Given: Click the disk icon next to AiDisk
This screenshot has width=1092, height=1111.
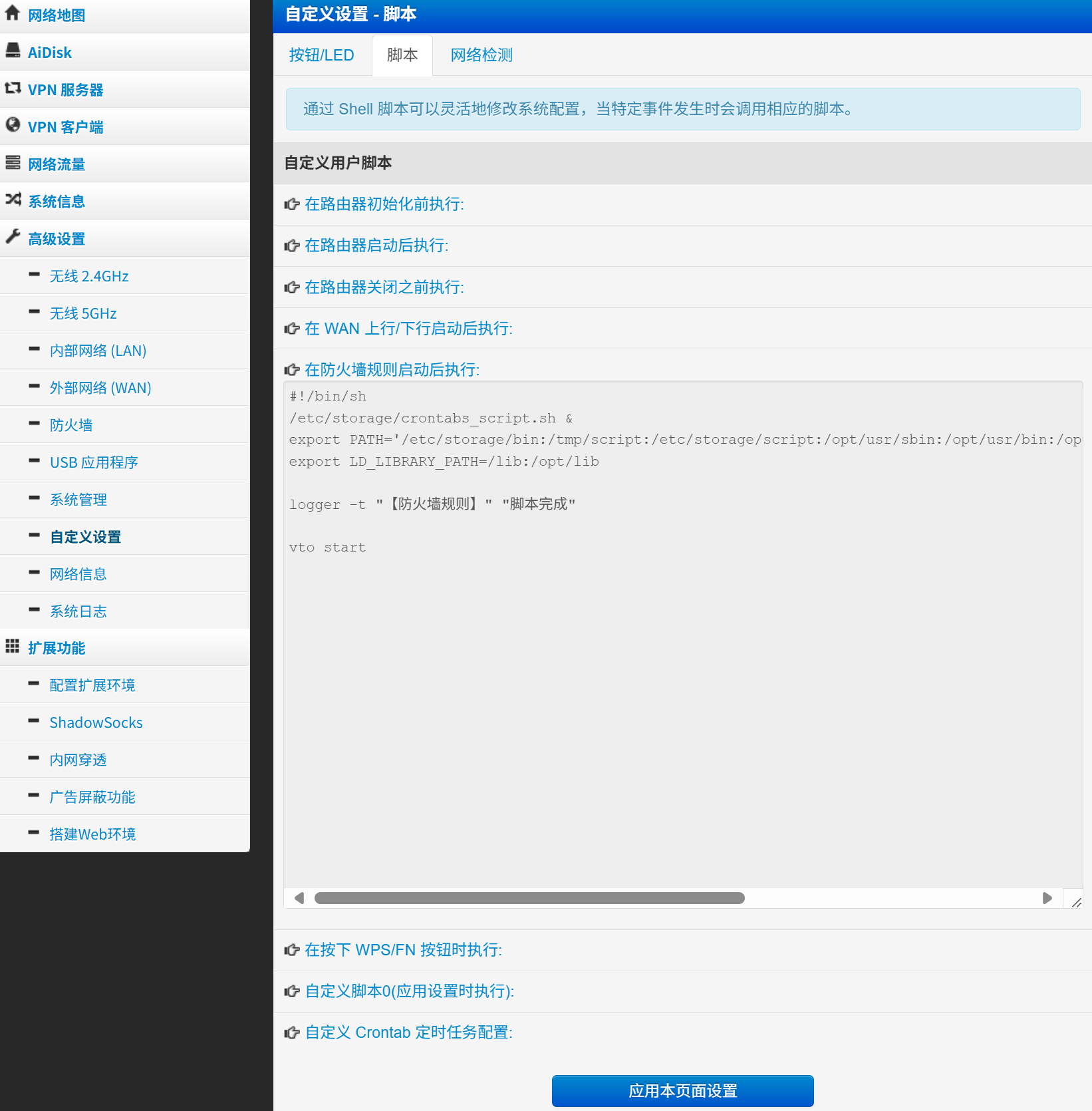Looking at the screenshot, I should point(12,51).
